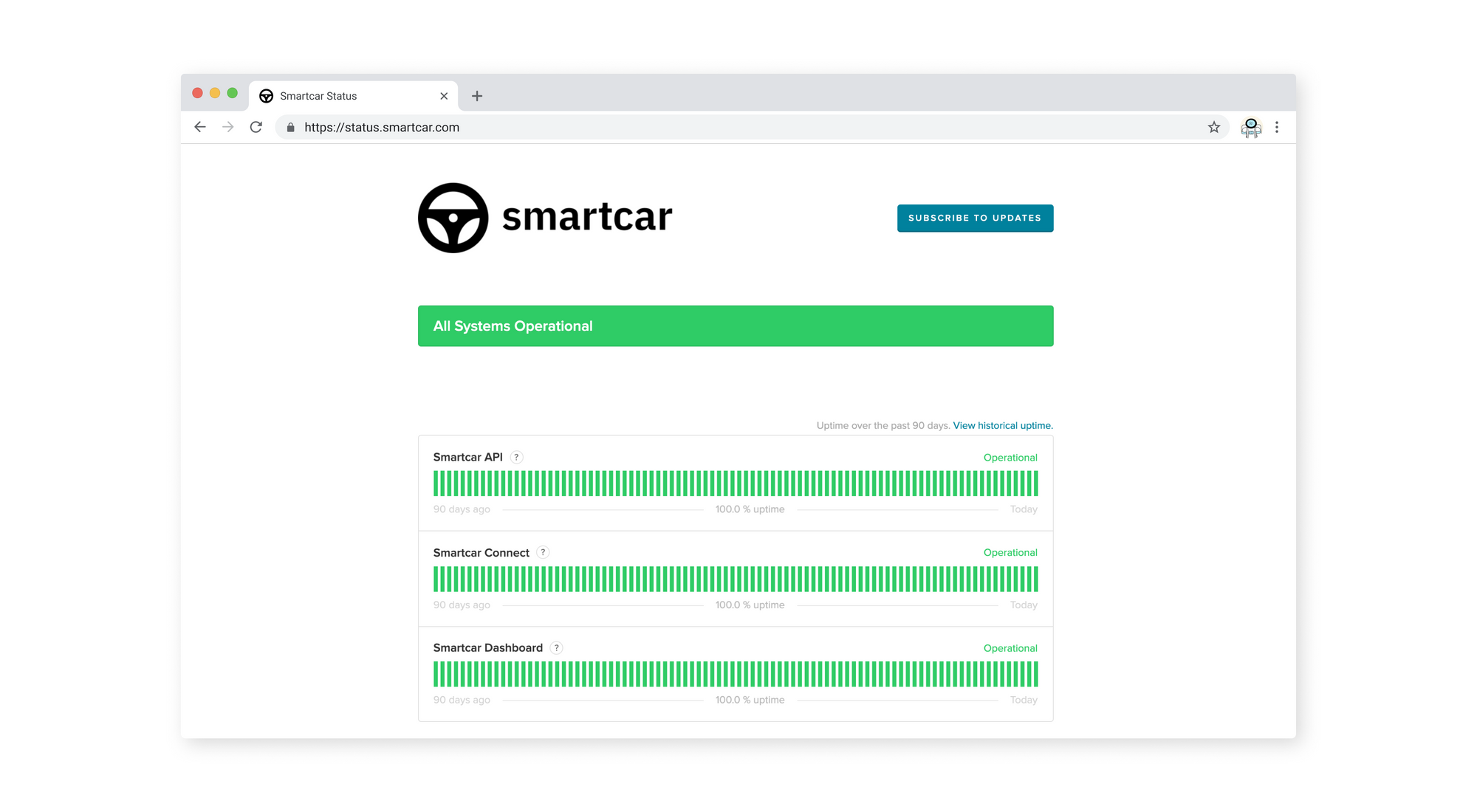Reload the page with the refresh icon

pyautogui.click(x=256, y=127)
